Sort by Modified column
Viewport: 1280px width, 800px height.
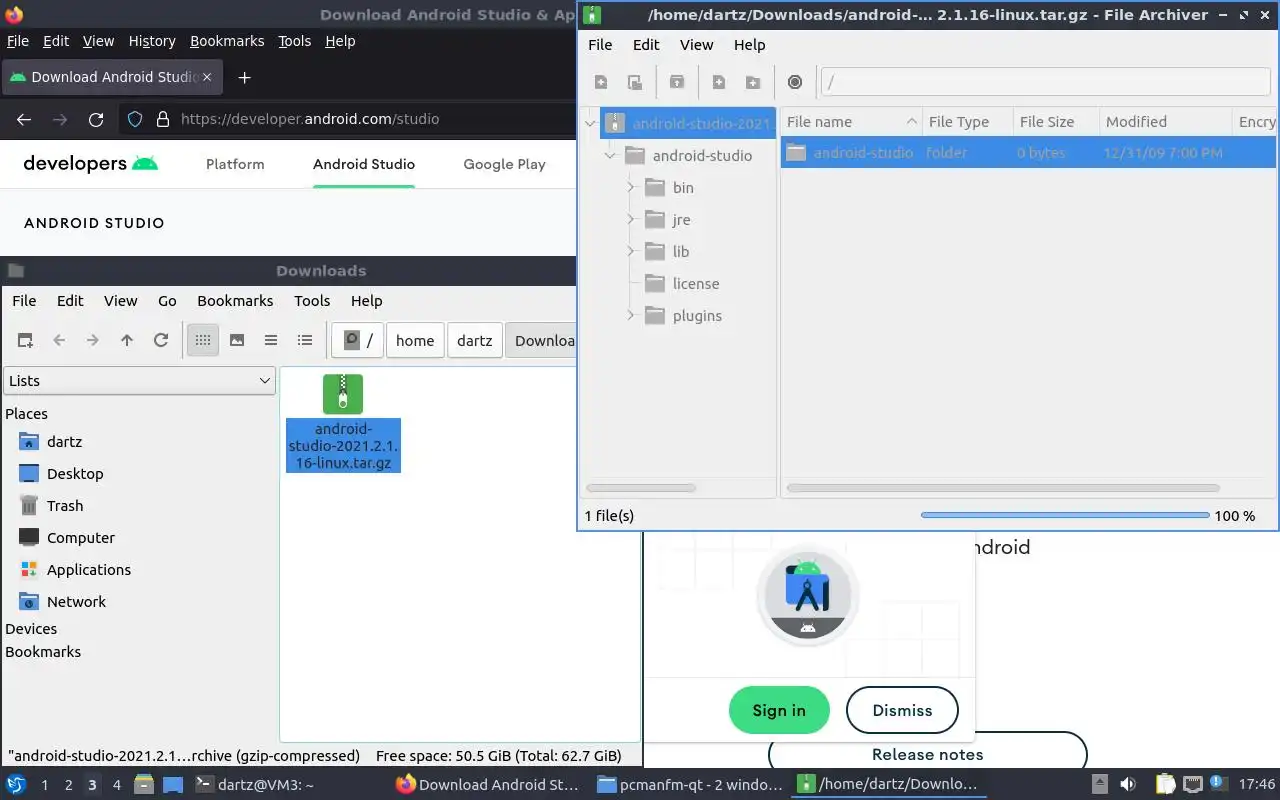[1164, 122]
